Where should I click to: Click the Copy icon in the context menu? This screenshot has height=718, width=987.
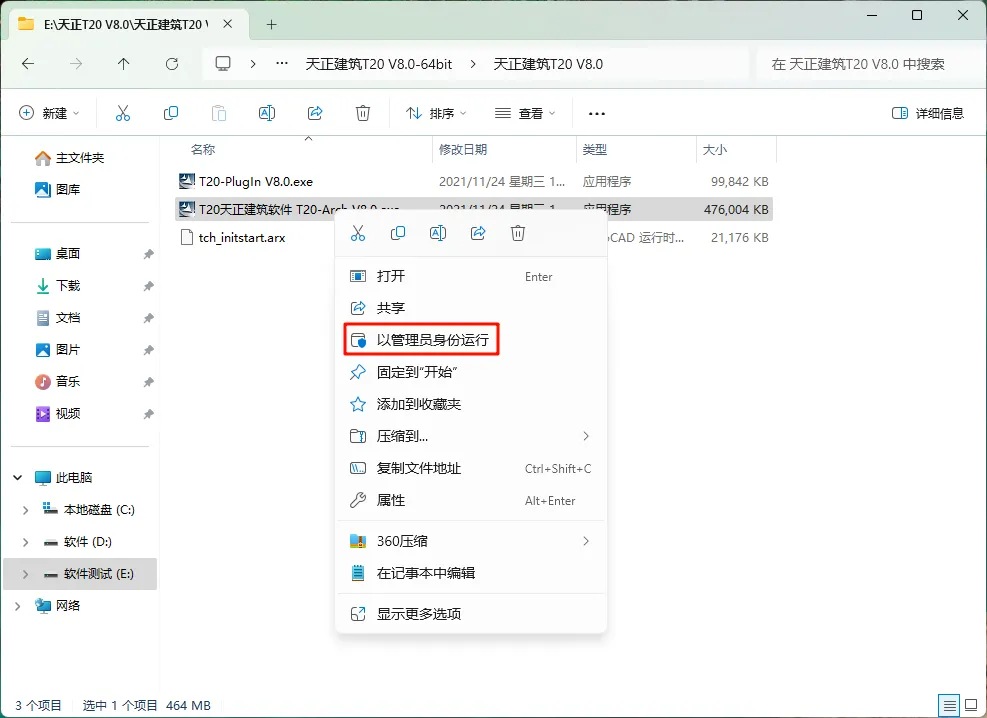click(x=398, y=233)
